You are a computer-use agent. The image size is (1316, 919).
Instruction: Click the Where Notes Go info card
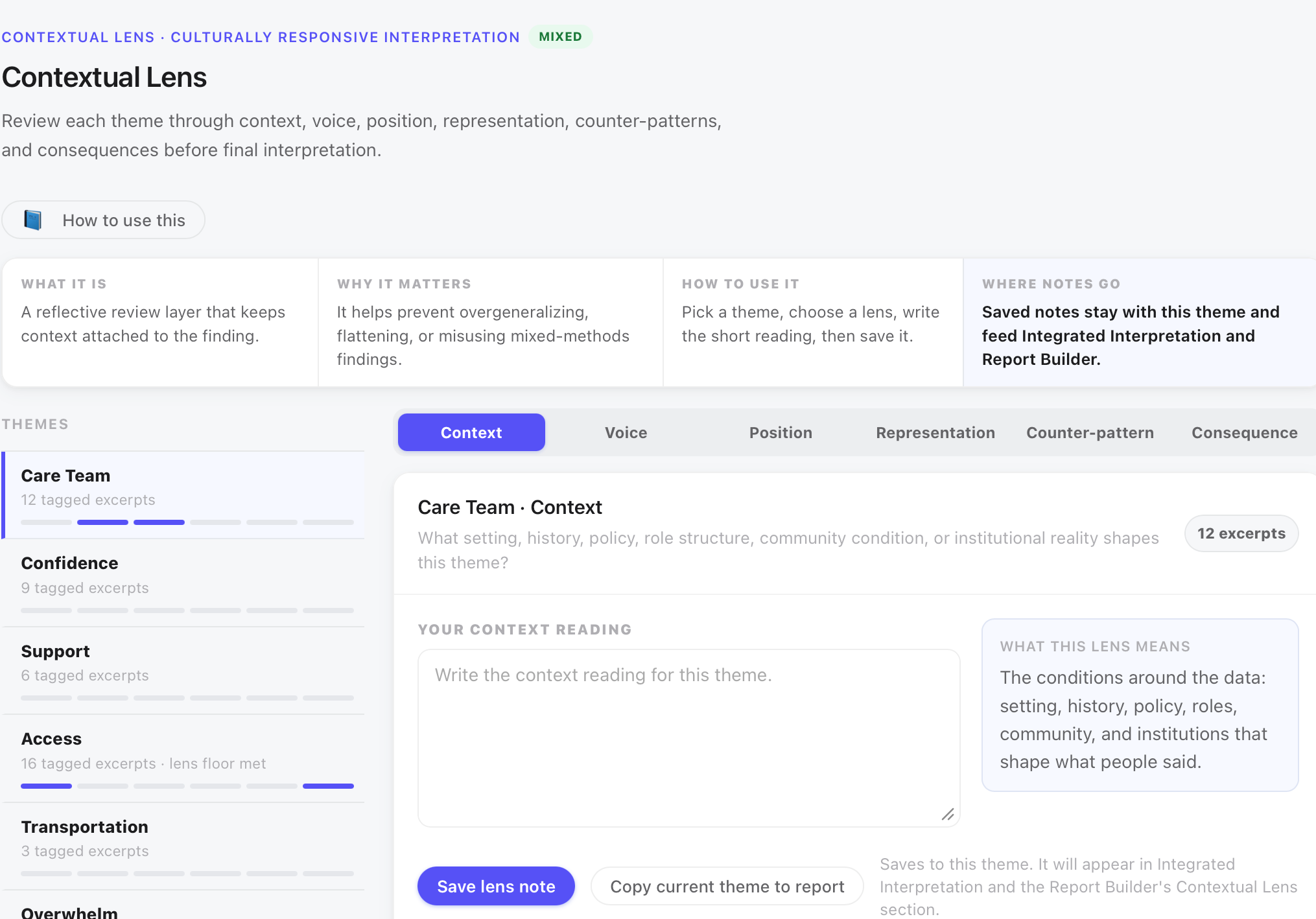[x=1139, y=322]
